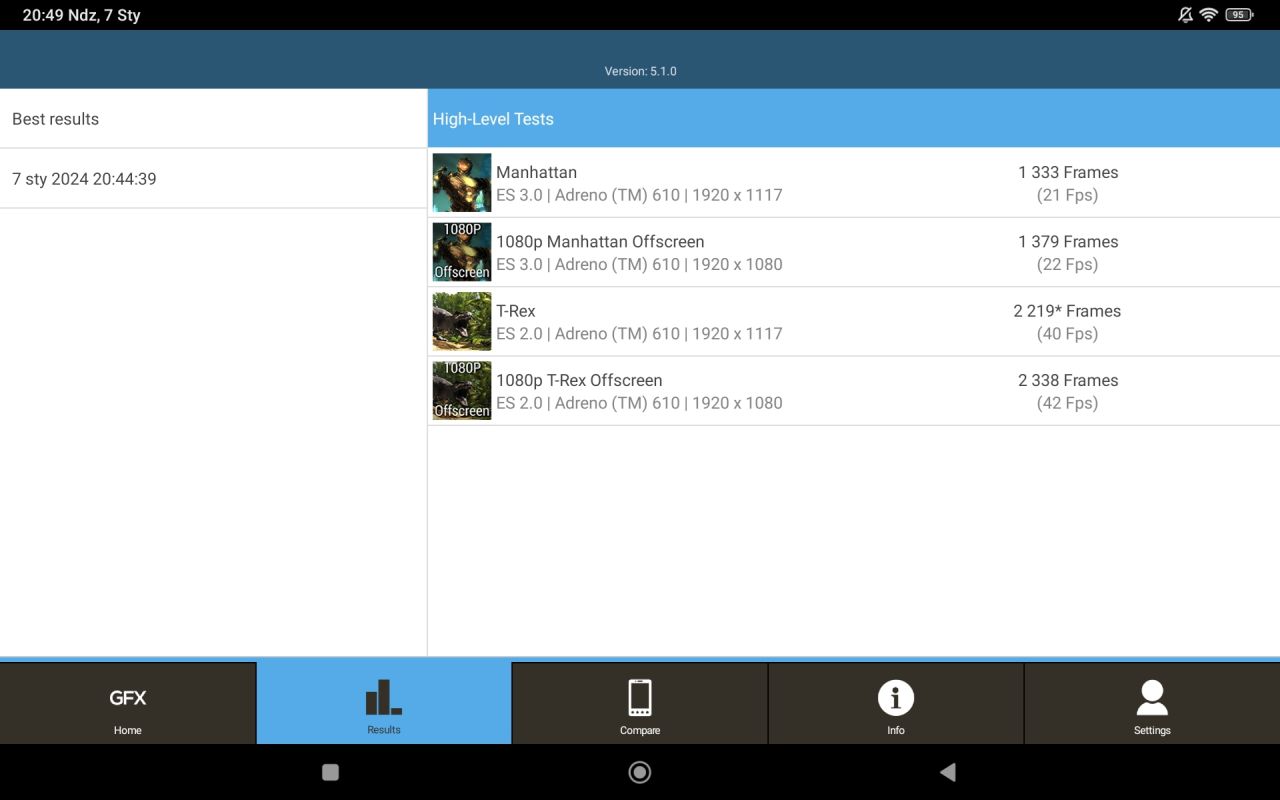This screenshot has width=1280, height=800.
Task: Open the GFX Home tab
Action: click(128, 703)
